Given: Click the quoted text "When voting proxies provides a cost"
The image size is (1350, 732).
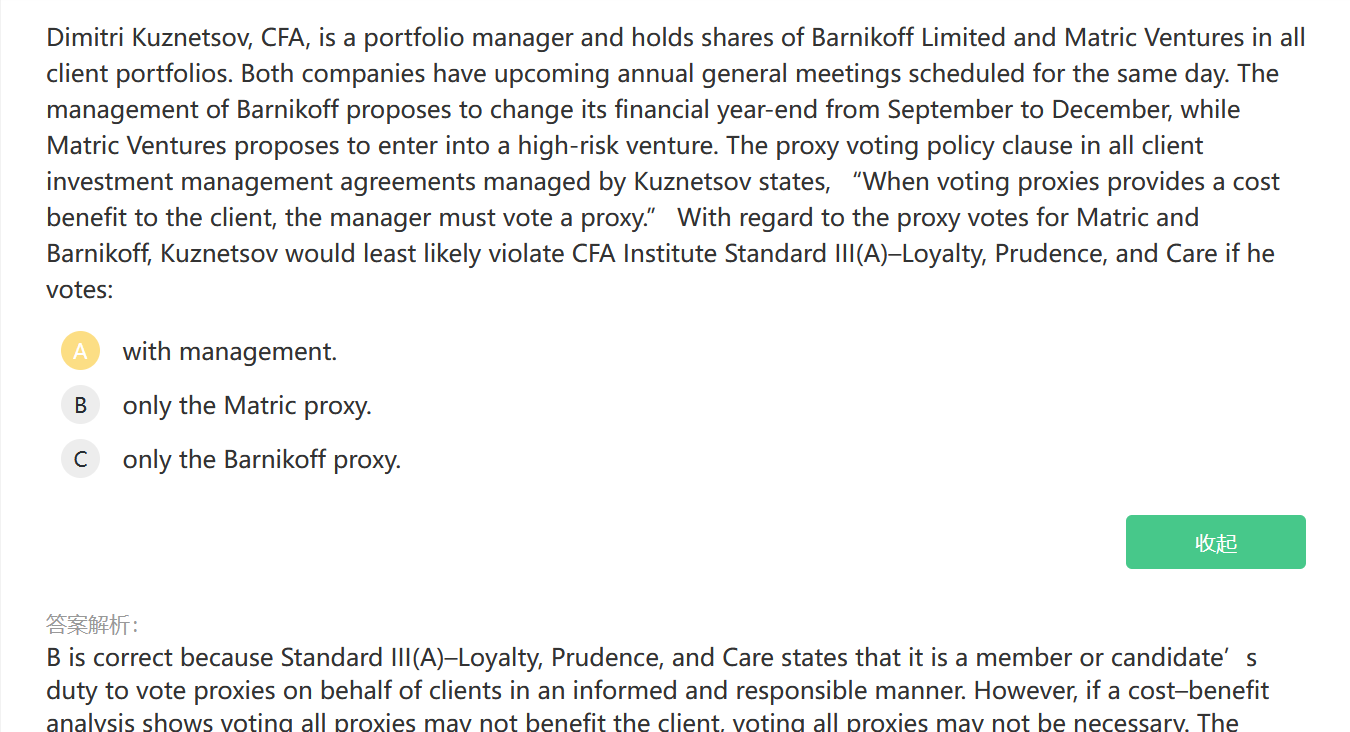Looking at the screenshot, I should (1070, 182).
